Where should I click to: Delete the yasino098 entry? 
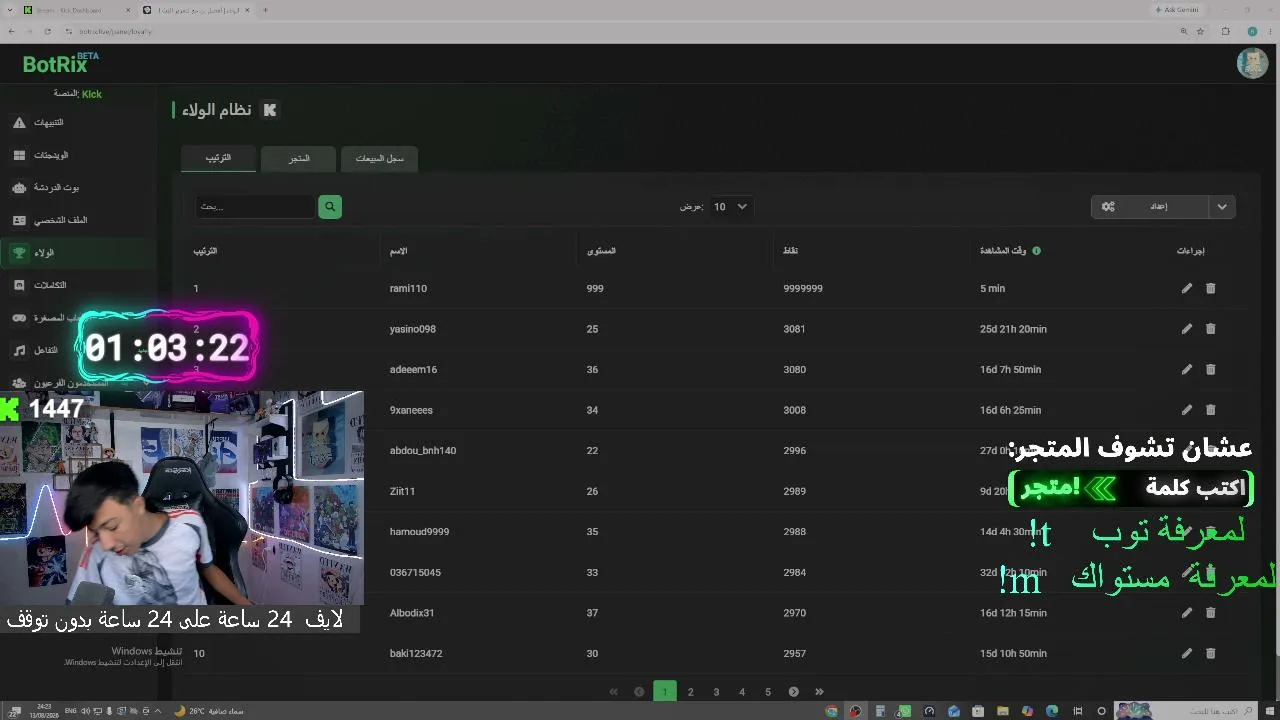pyautogui.click(x=1210, y=328)
